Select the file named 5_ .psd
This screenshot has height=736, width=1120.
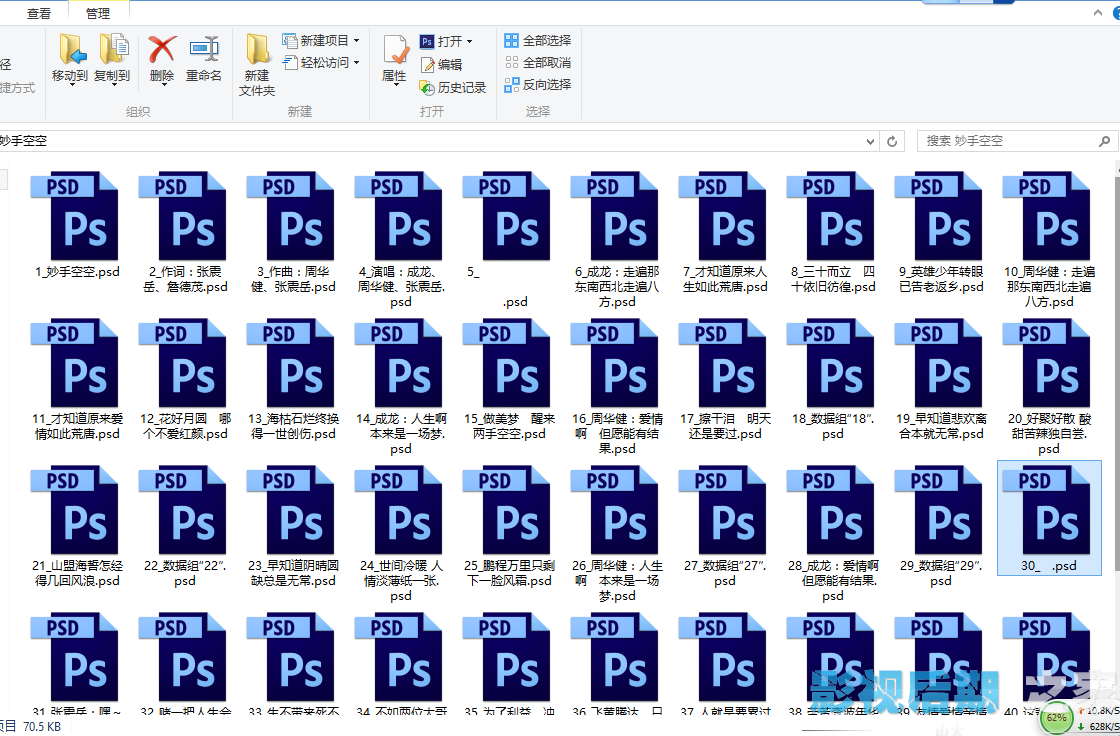pyautogui.click(x=509, y=239)
